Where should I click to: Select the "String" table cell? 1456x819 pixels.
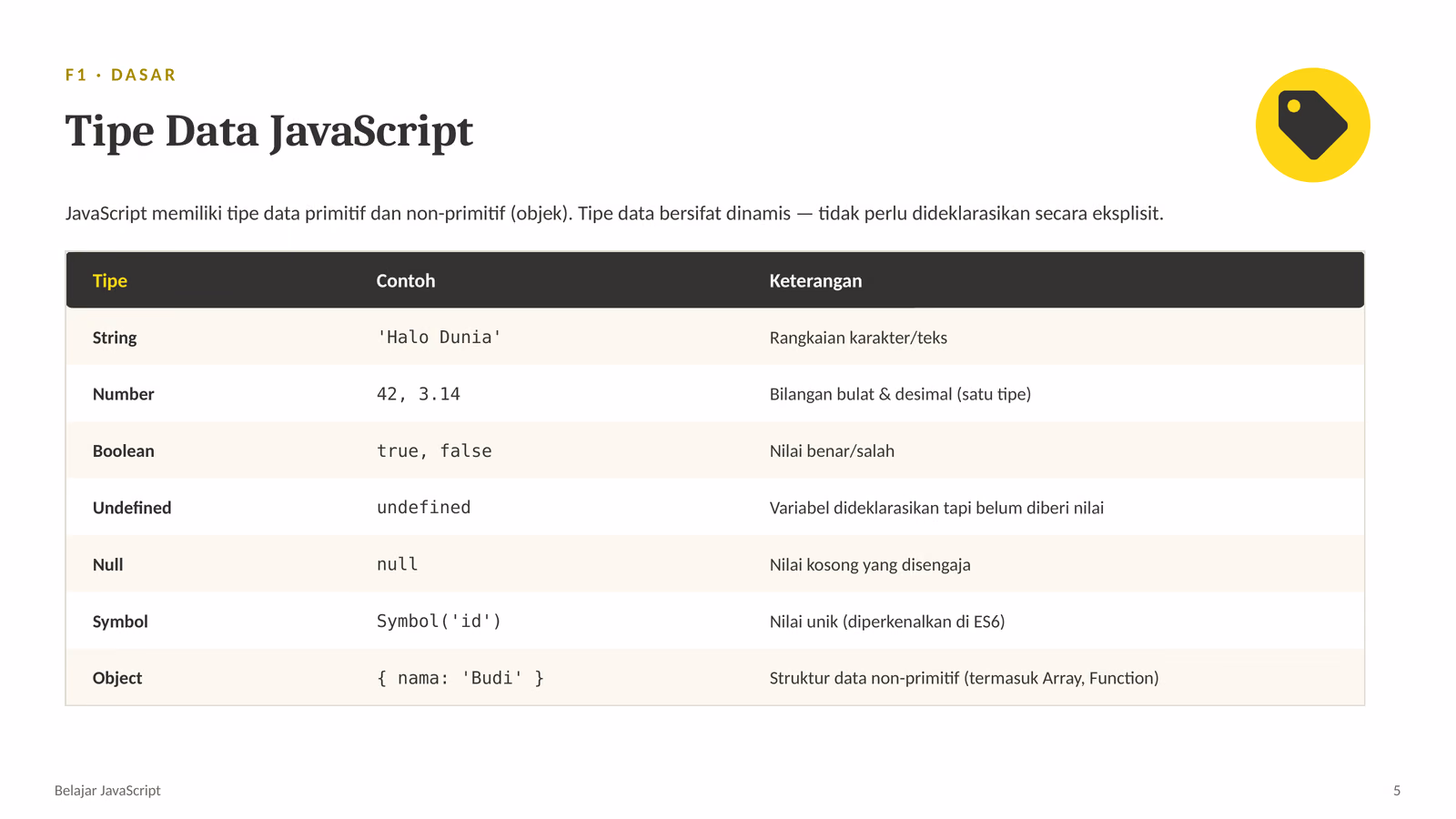pyautogui.click(x=115, y=338)
